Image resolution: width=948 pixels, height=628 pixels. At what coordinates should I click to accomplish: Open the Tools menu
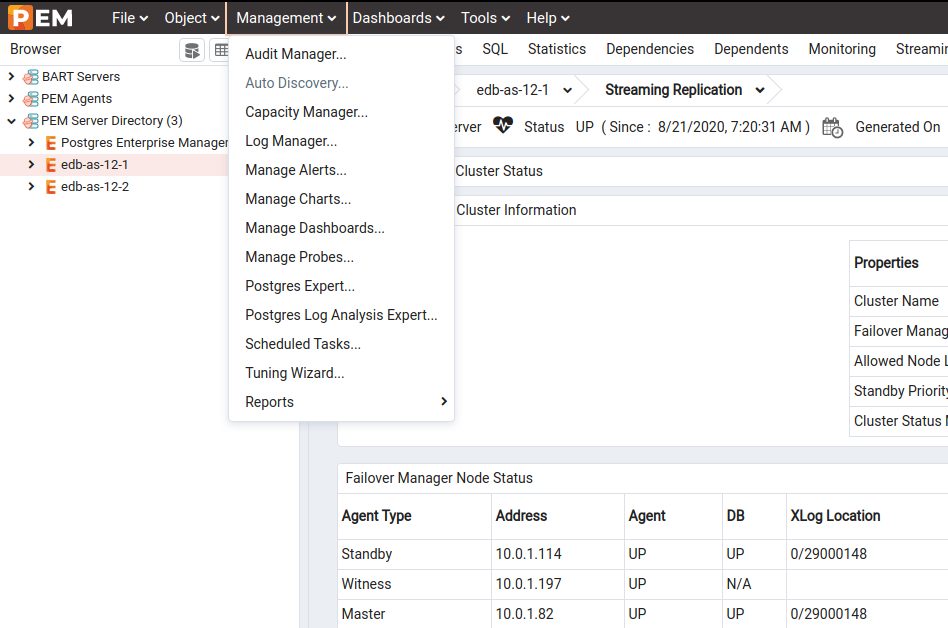click(x=485, y=18)
